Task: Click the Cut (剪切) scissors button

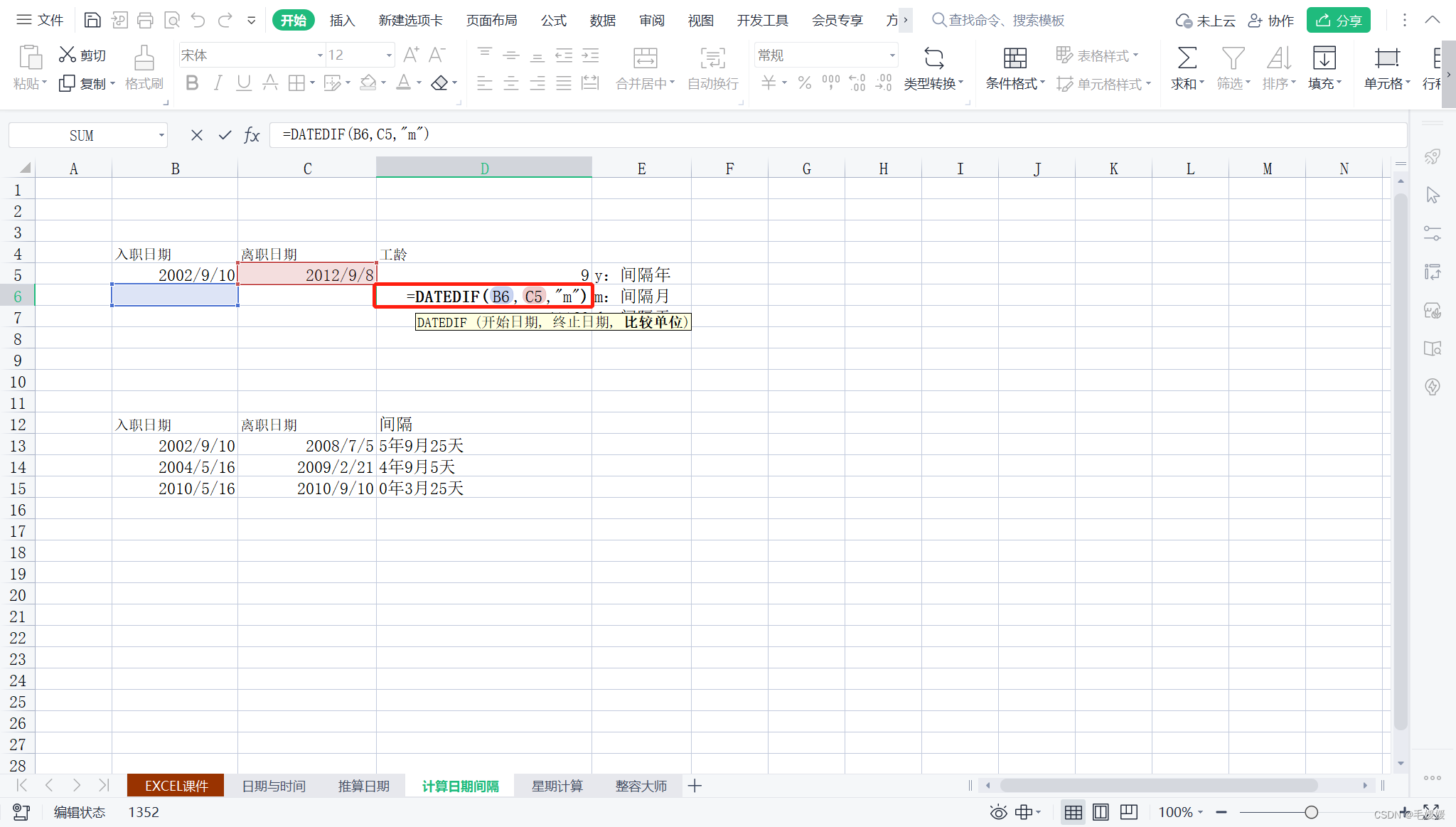Action: (x=82, y=55)
